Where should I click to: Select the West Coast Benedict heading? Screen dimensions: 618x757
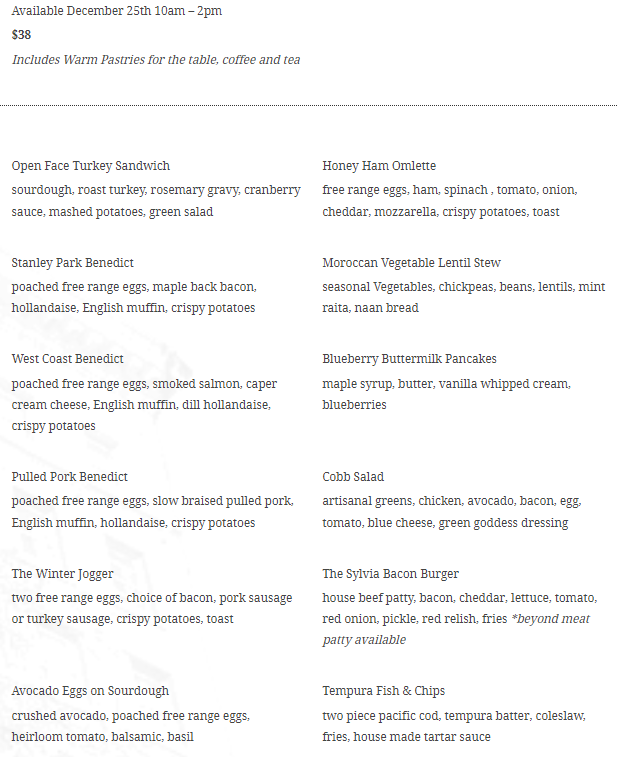tap(68, 359)
